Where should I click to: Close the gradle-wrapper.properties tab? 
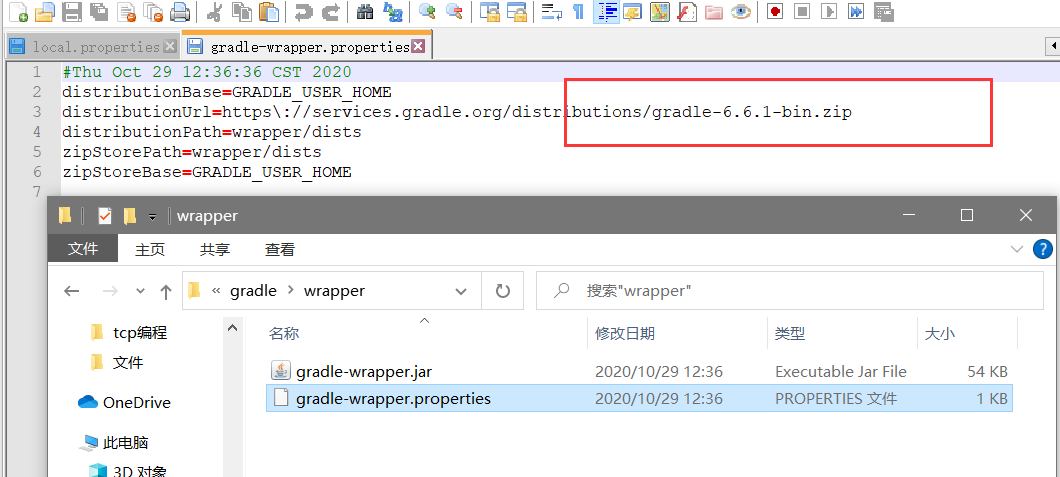point(418,47)
